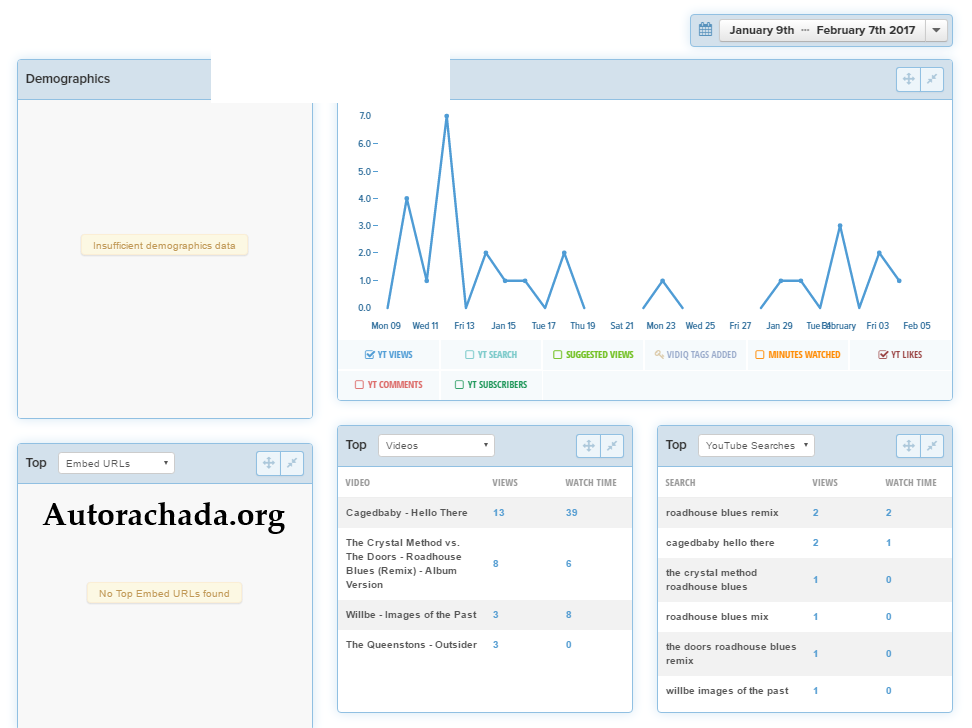Screen dimensions: 972x728
Task: Open the date range dropdown arrow
Action: click(x=936, y=30)
